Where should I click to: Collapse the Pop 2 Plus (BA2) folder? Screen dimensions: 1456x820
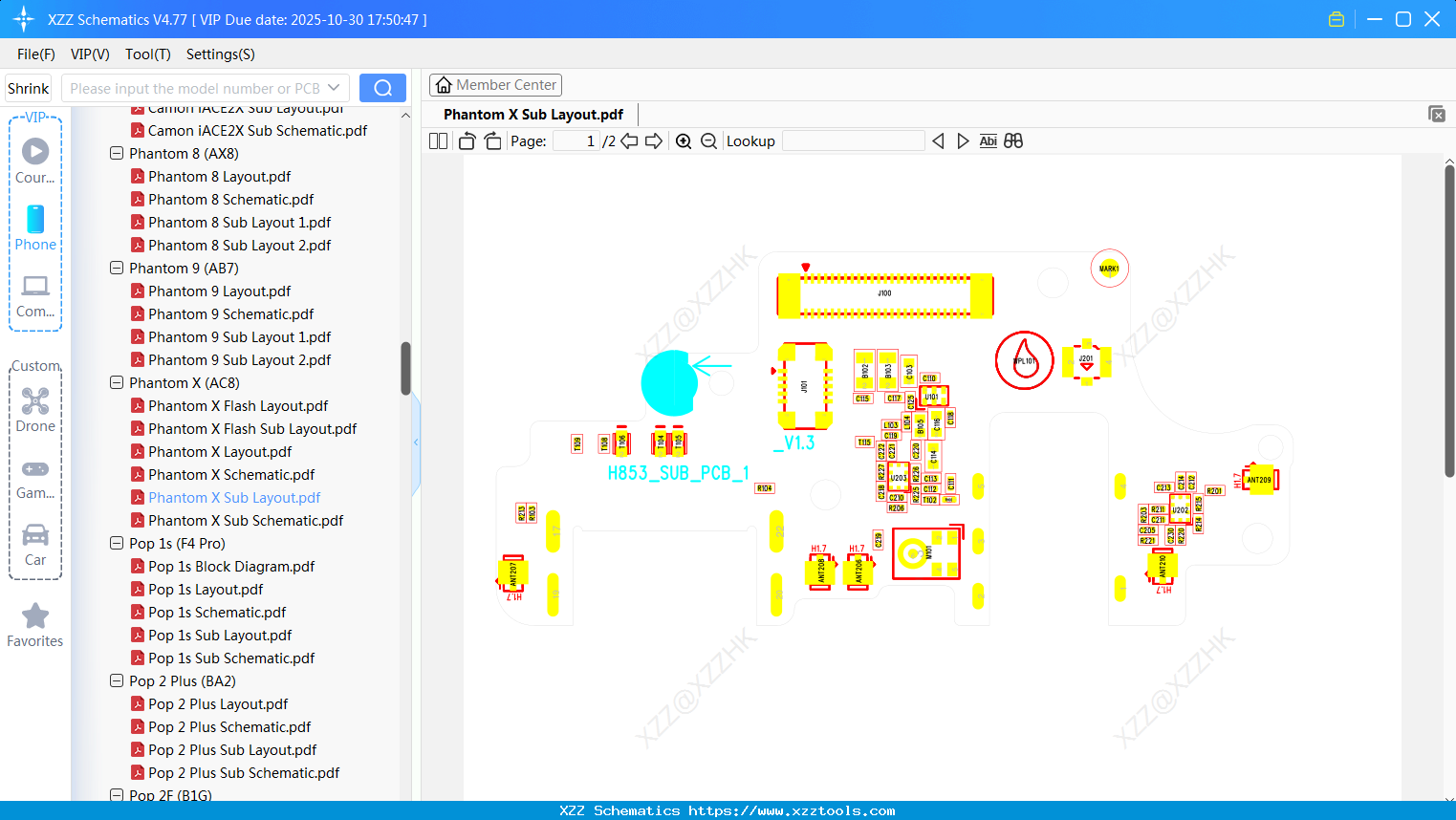click(117, 680)
